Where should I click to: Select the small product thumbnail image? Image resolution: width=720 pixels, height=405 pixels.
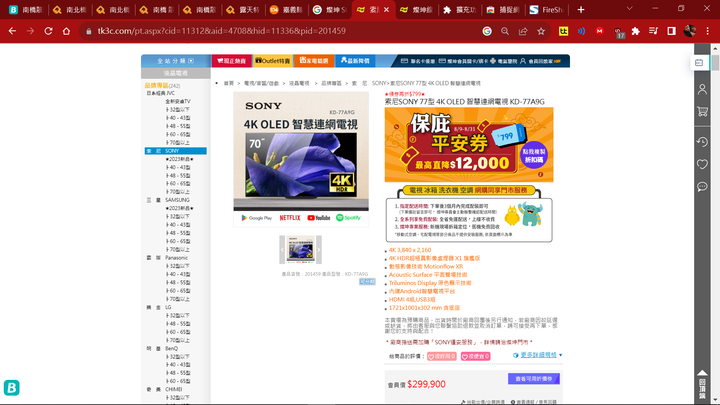pos(300,249)
